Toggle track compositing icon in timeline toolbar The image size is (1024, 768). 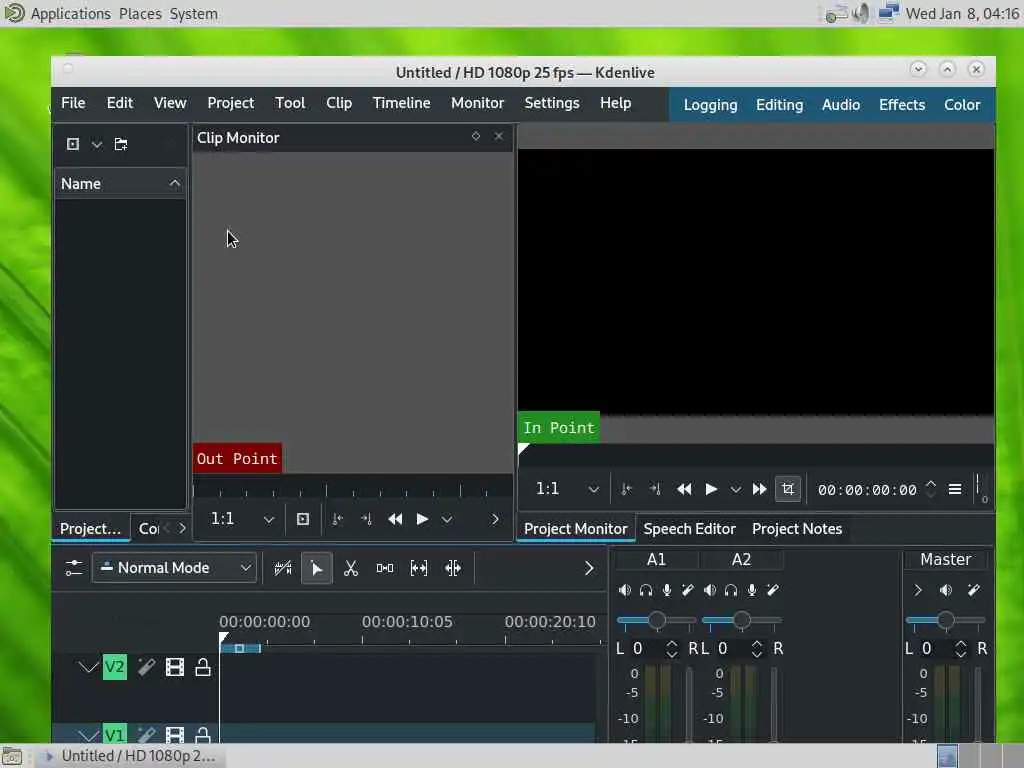click(283, 568)
